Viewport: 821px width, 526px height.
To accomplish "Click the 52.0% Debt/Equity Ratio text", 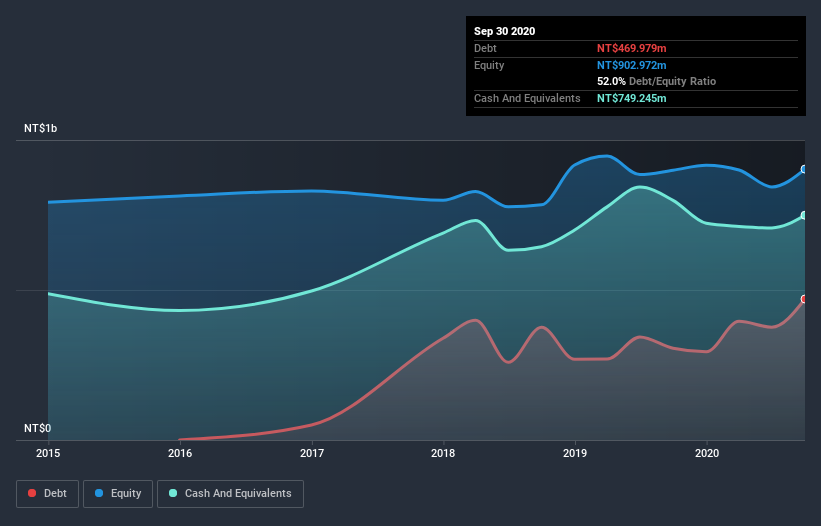I will pos(657,82).
